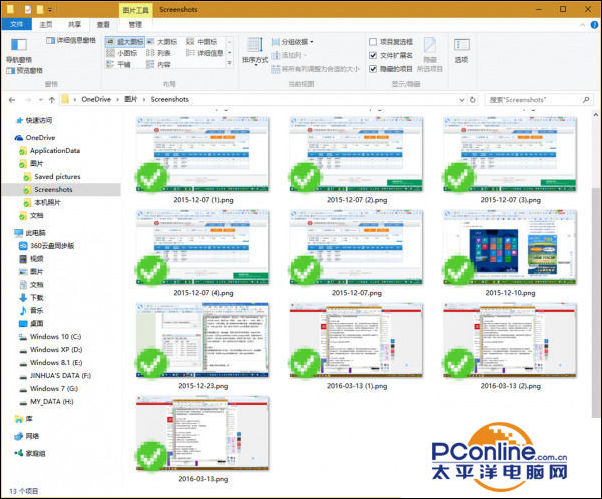
Task: Expand the layout gallery more arrow
Action: tap(230, 63)
